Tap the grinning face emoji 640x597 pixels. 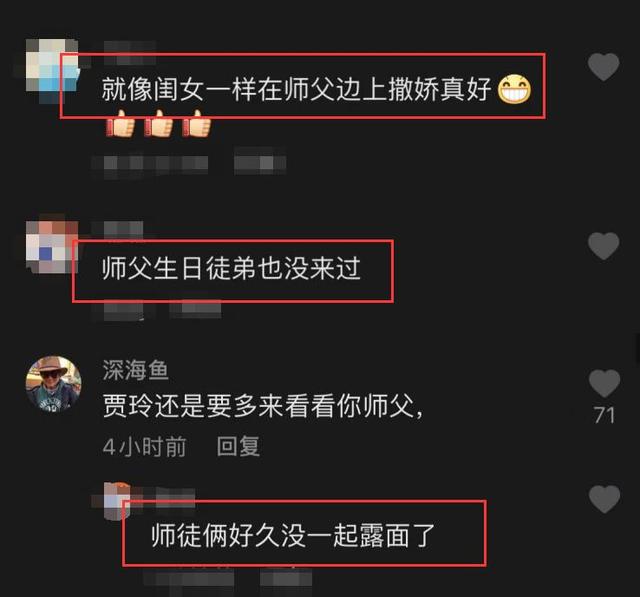514,89
